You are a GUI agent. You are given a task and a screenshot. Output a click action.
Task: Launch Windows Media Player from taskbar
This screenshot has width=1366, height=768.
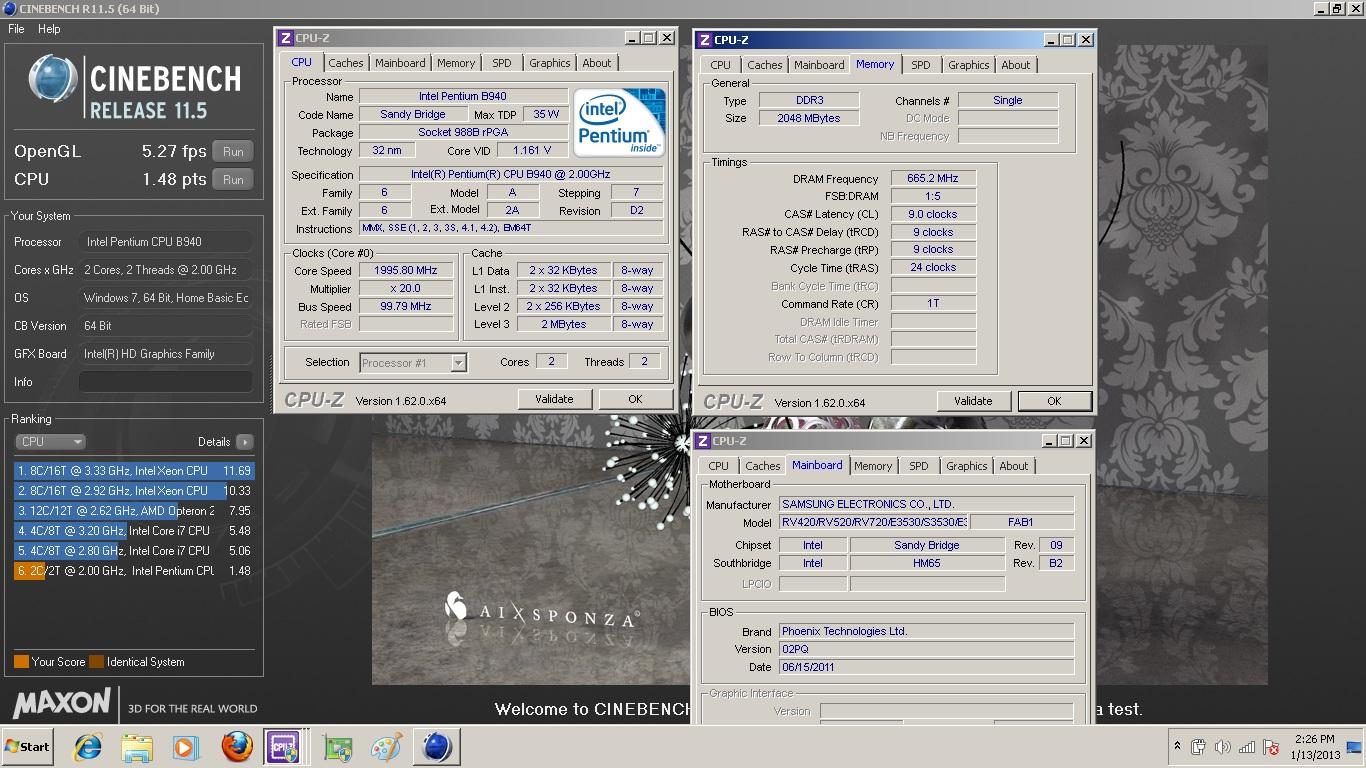coord(185,747)
